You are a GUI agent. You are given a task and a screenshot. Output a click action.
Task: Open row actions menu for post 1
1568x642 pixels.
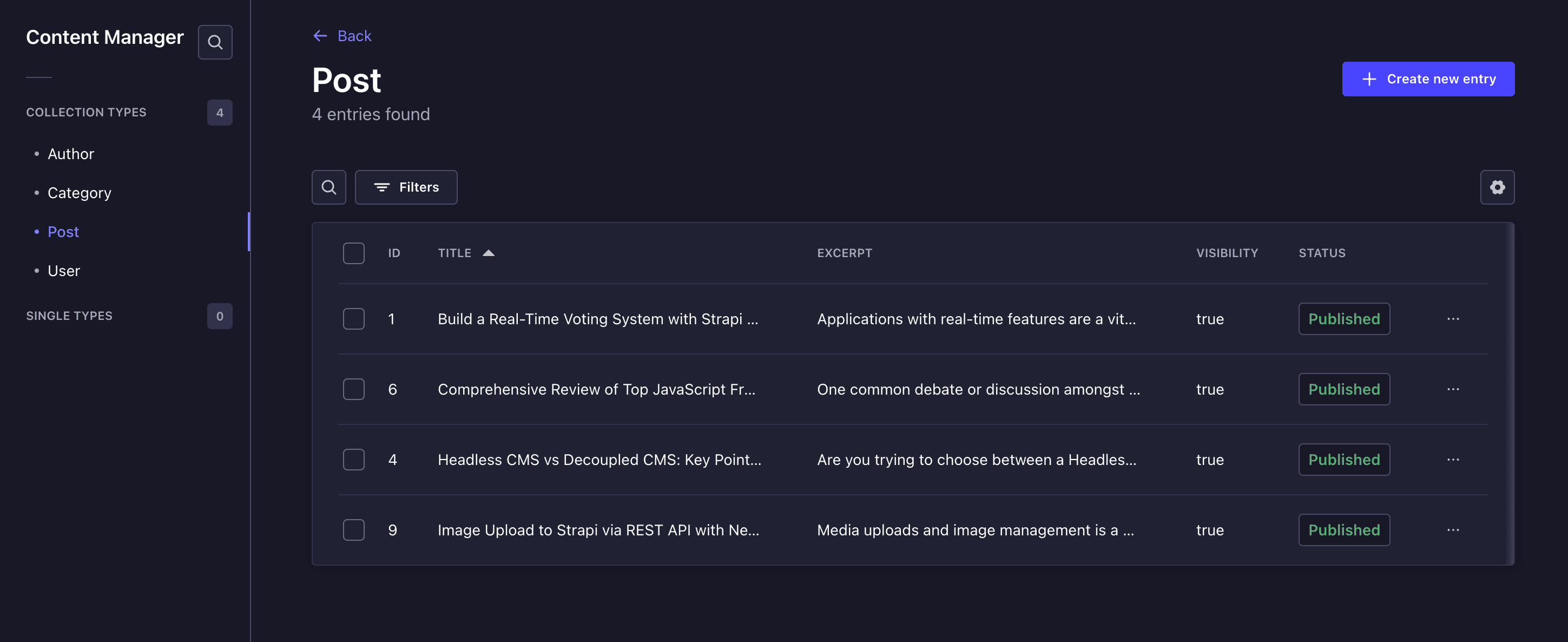coord(1453,318)
